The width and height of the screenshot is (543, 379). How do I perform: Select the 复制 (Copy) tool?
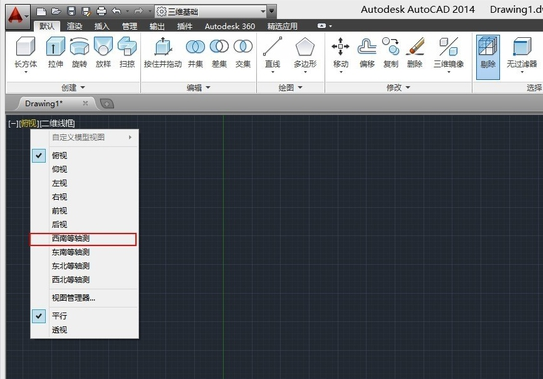391,52
